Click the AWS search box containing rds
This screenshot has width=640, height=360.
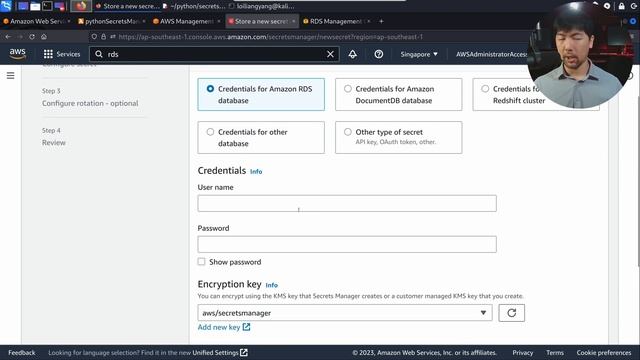(215, 54)
